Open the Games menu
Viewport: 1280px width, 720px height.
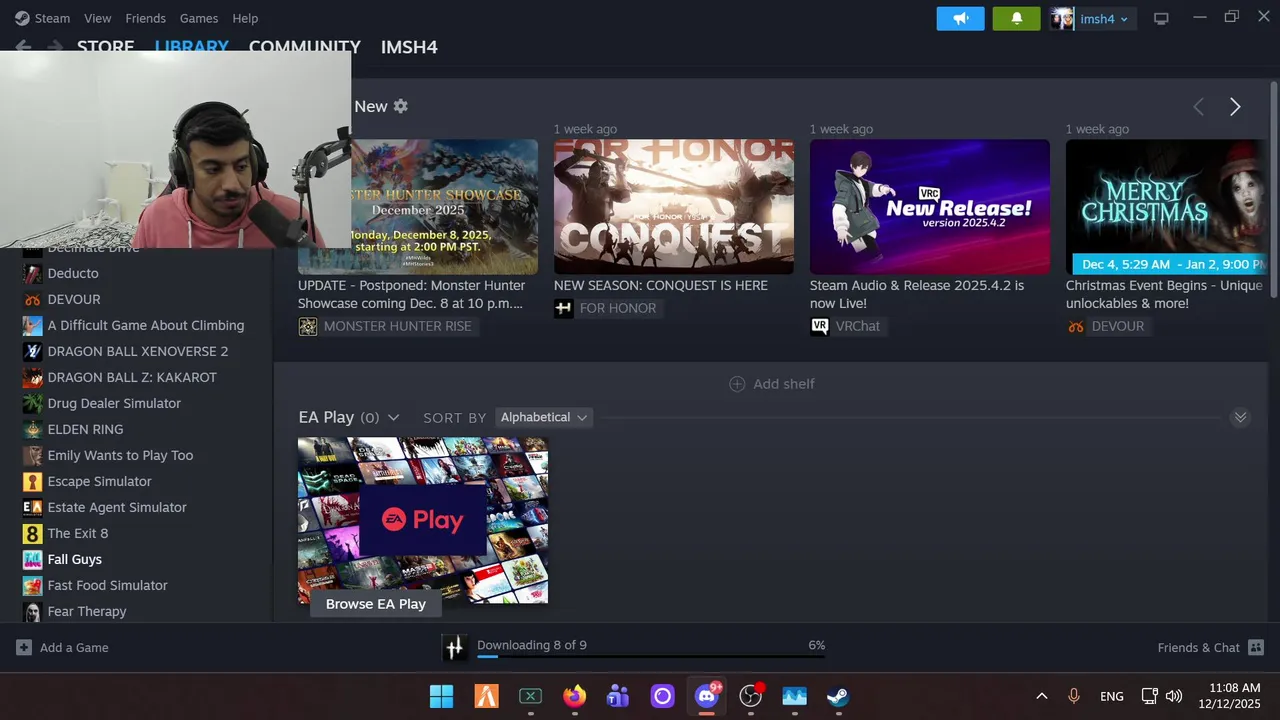199,18
